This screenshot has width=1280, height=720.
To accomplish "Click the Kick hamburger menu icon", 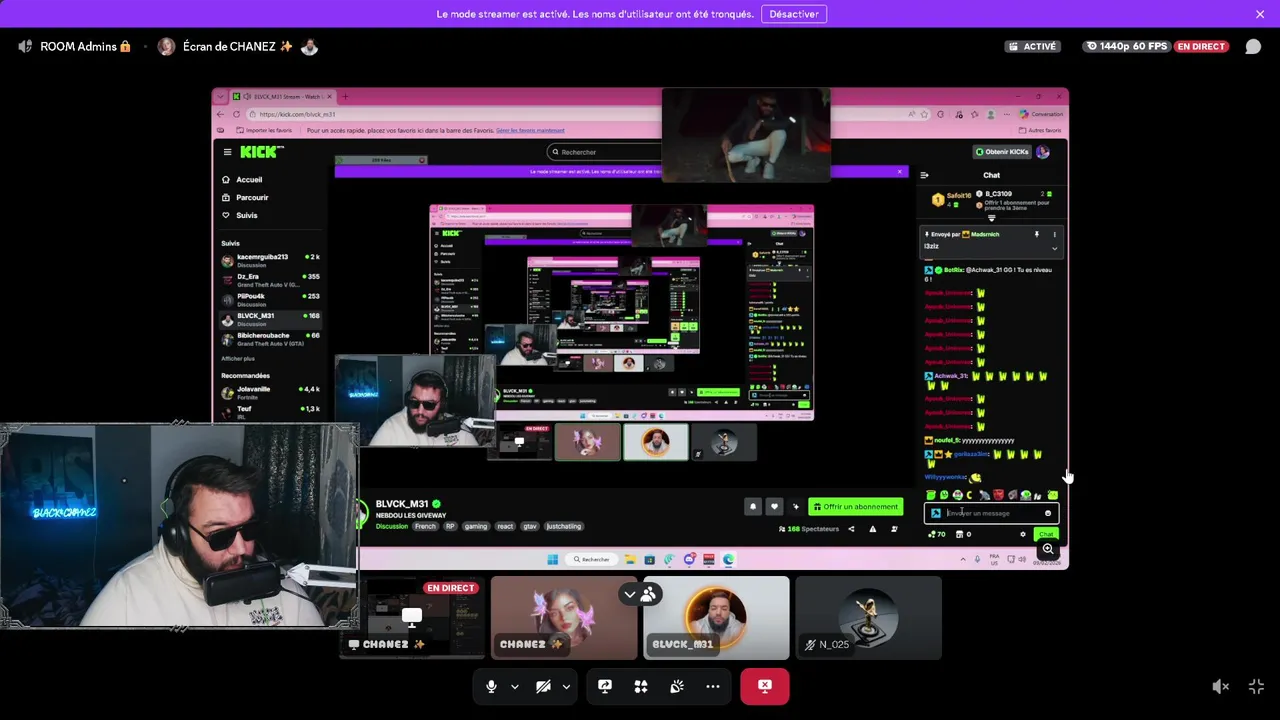I will point(227,152).
